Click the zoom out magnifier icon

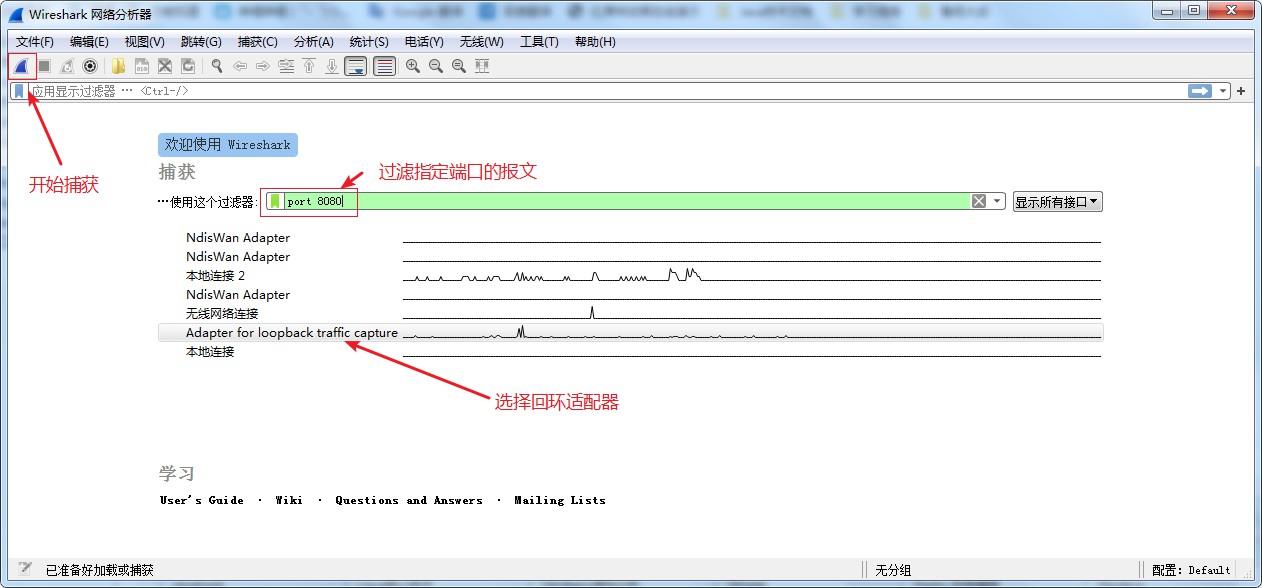coord(436,66)
